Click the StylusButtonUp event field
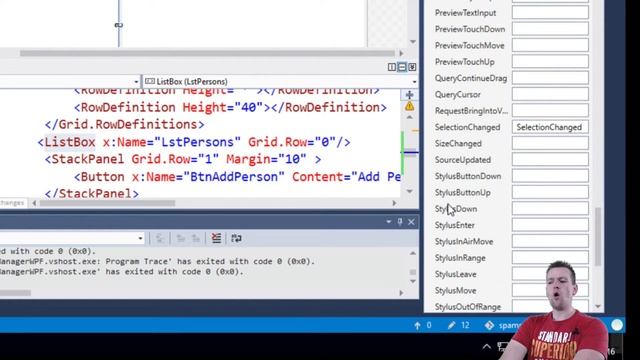Image resolution: width=640 pixels, height=360 pixels. 550,192
